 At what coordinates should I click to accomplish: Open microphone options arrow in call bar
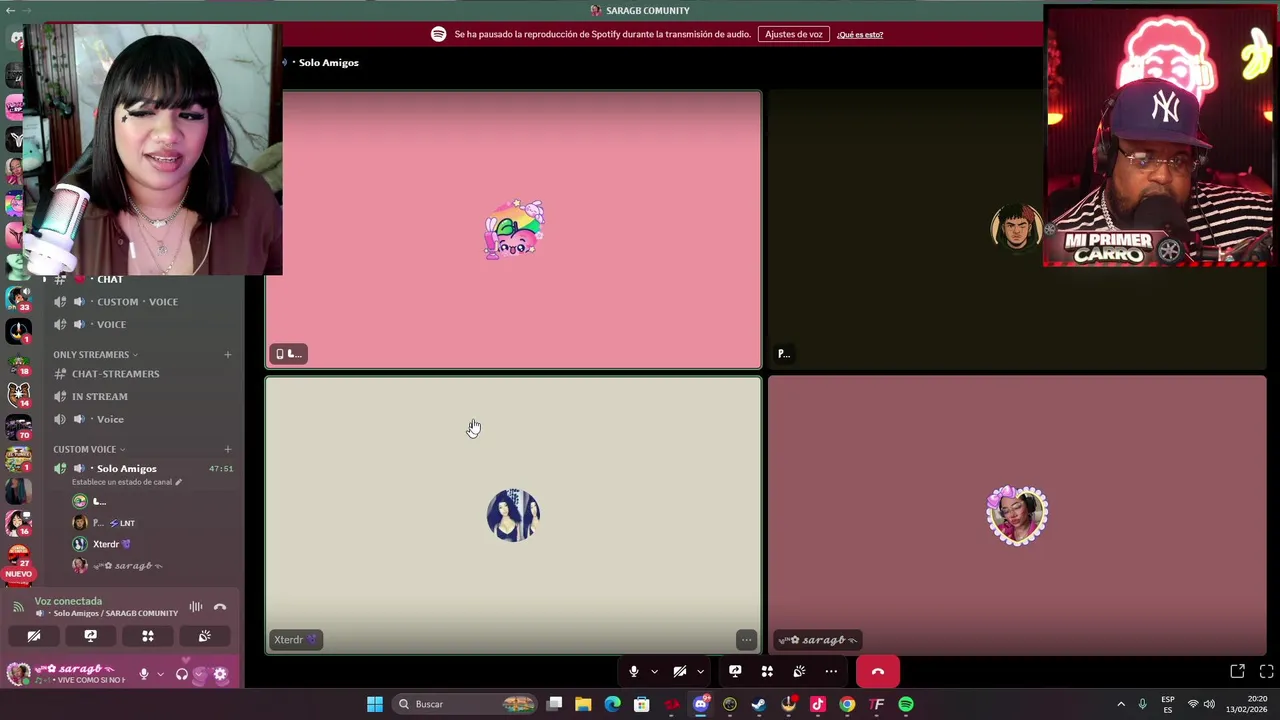point(654,672)
